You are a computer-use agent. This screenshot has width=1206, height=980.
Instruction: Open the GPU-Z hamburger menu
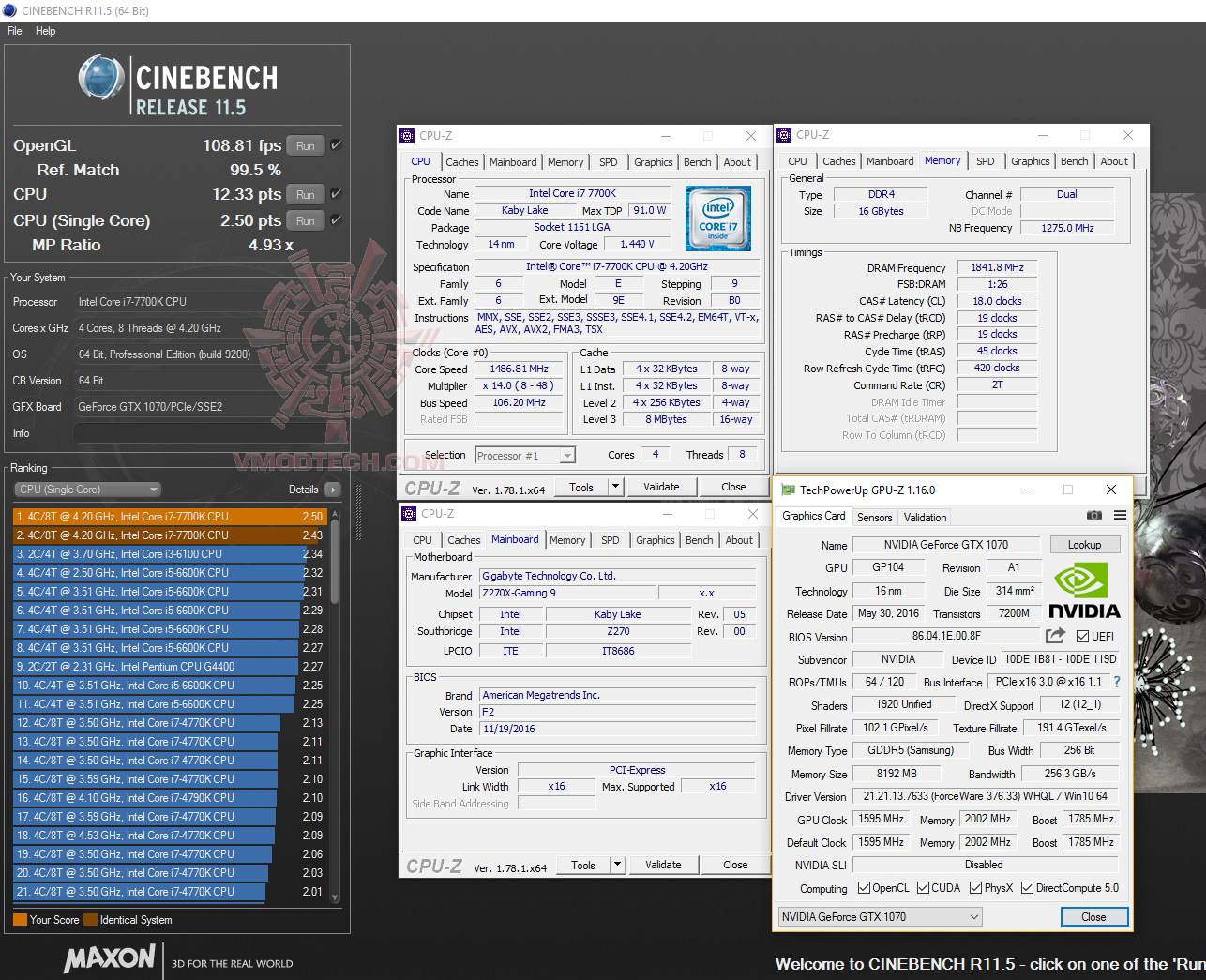click(1120, 515)
